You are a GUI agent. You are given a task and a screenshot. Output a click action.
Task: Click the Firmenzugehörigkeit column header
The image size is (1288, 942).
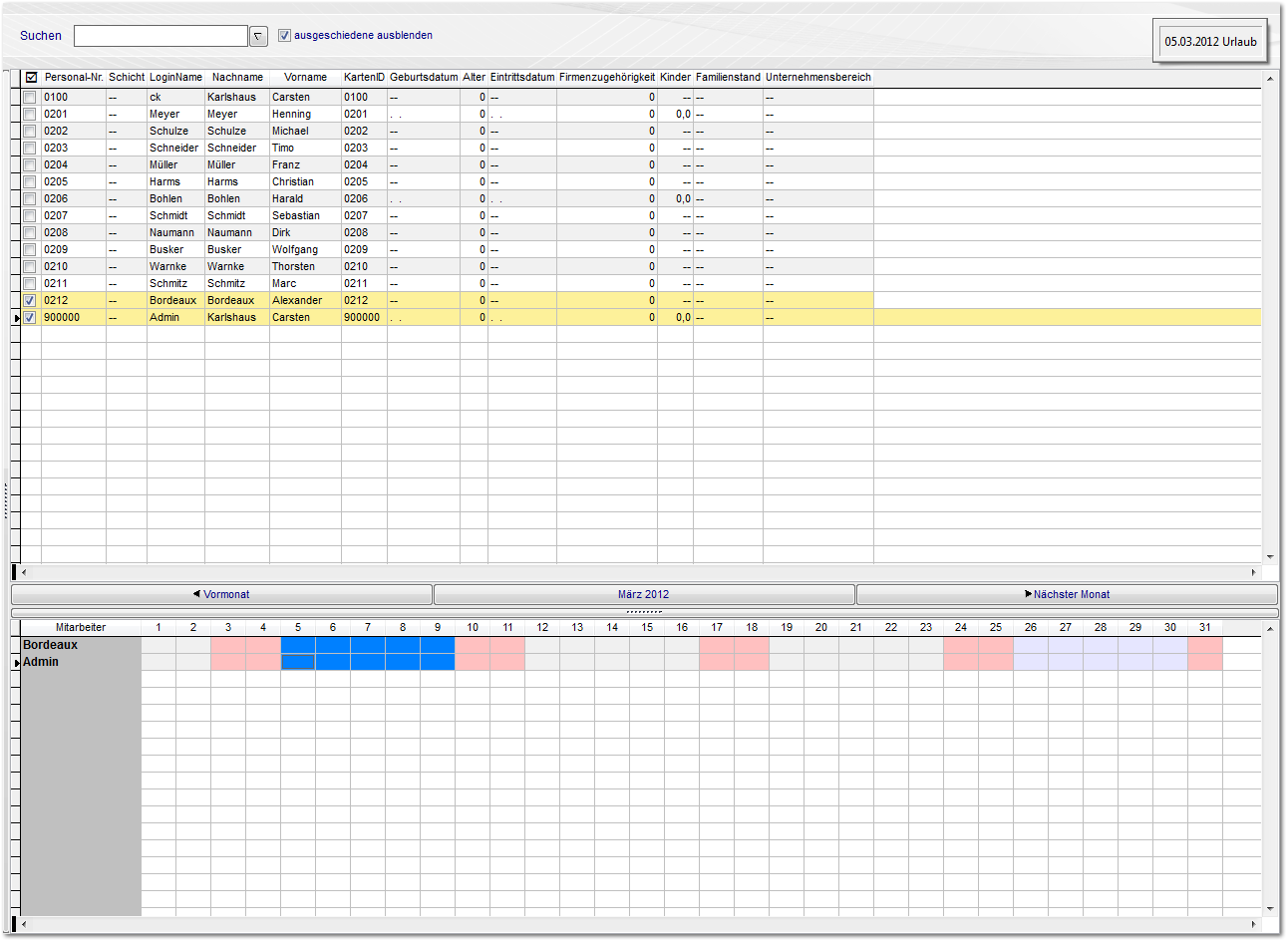pos(607,77)
